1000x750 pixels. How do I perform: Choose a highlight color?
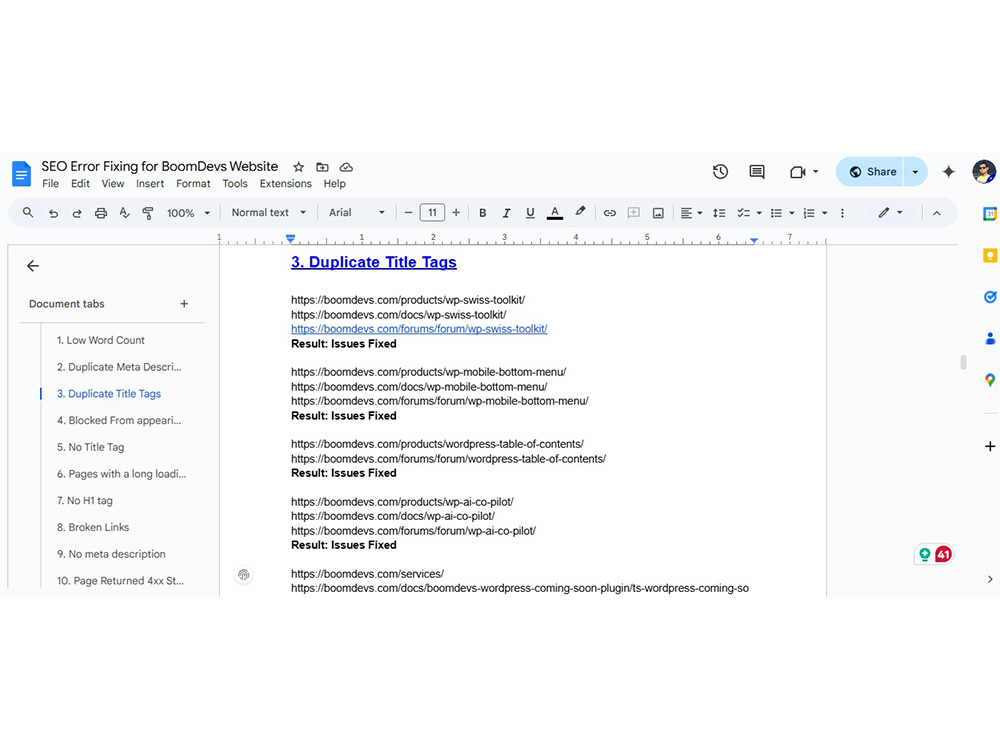[580, 212]
